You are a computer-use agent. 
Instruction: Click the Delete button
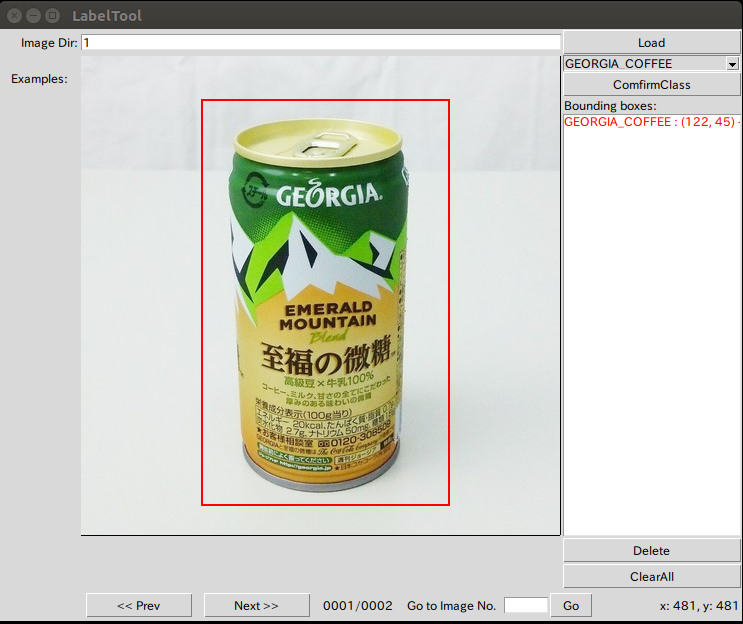point(651,551)
